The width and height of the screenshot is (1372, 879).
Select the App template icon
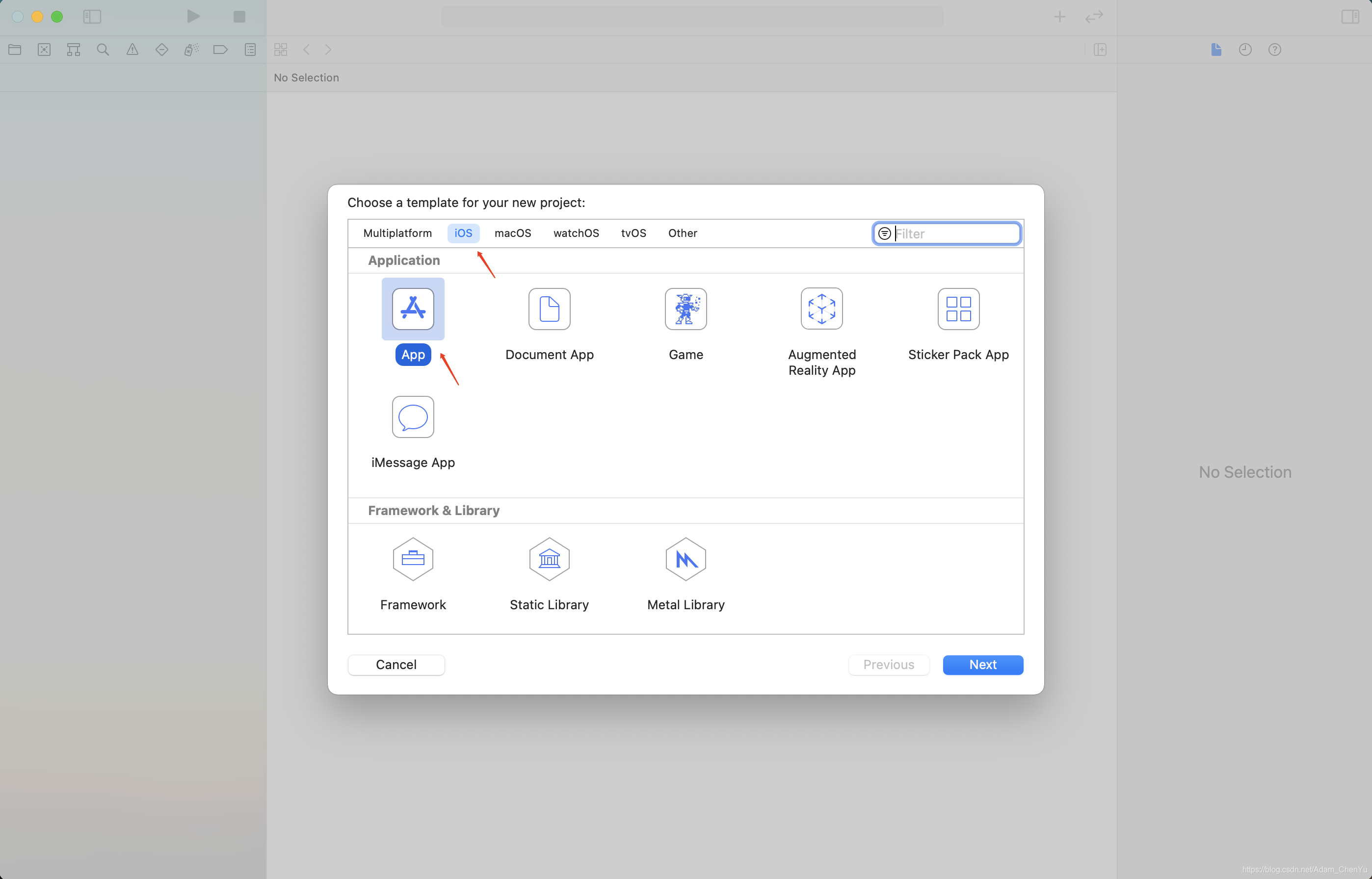click(413, 309)
